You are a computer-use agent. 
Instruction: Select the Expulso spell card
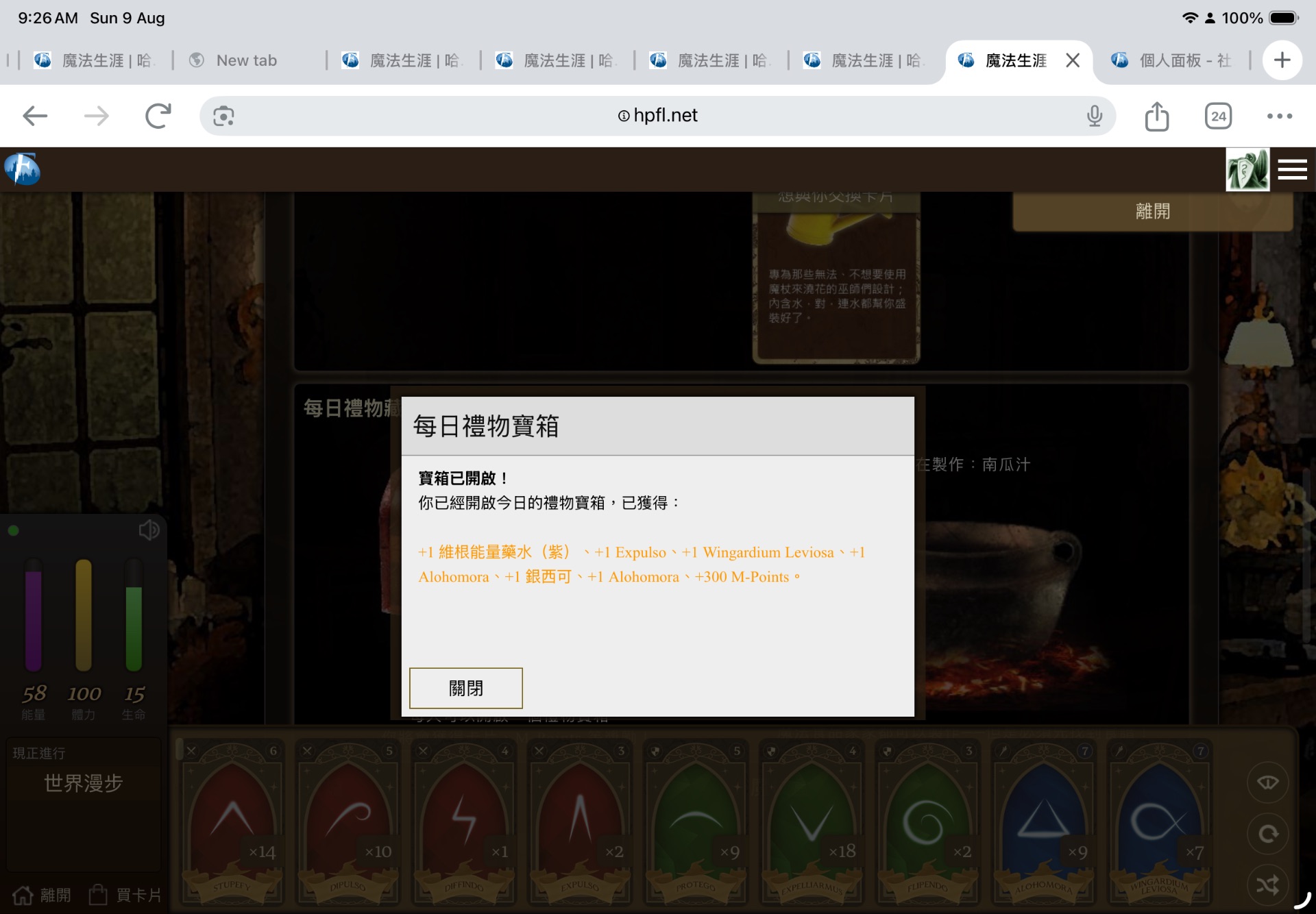580,823
